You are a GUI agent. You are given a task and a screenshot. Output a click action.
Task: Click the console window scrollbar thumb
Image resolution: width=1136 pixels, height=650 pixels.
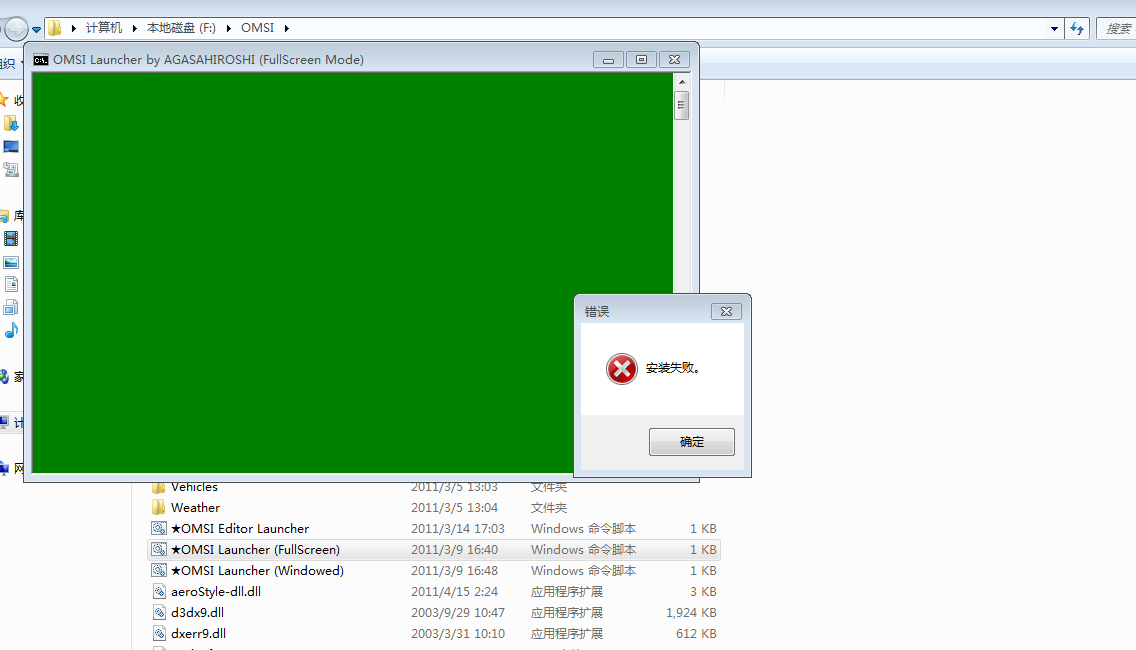click(682, 105)
